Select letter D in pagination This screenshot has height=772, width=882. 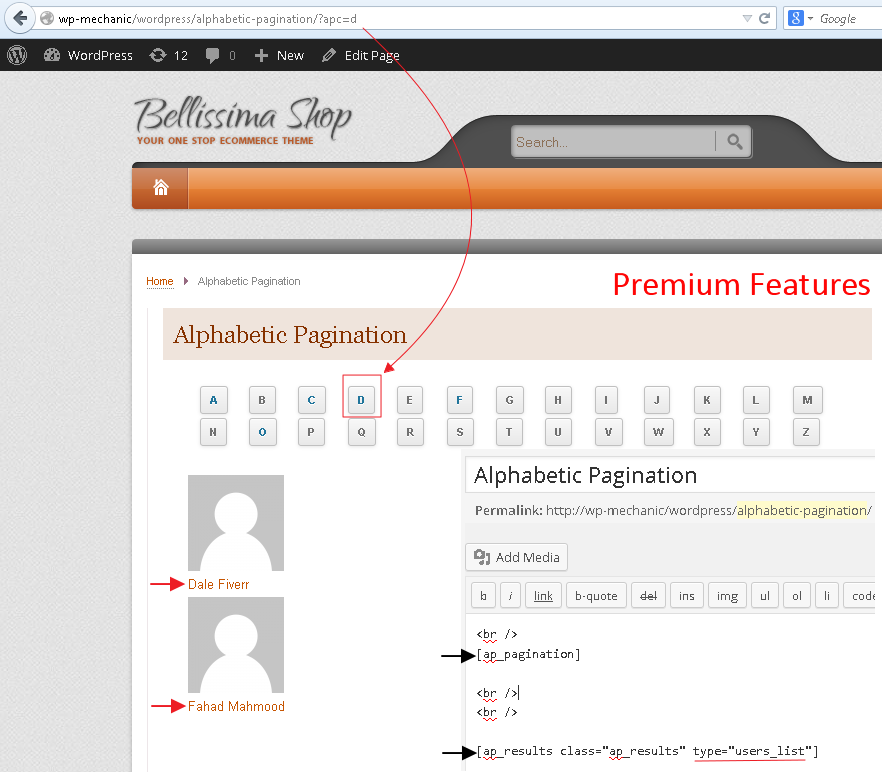(361, 400)
